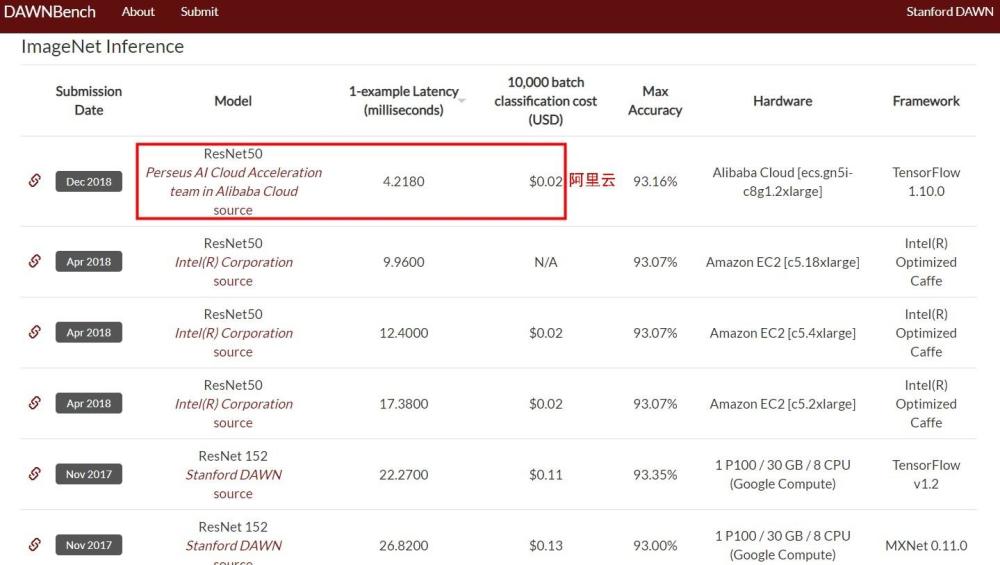
Task: Click Apr 2018 badge in 12.4000 row
Action: (89, 332)
